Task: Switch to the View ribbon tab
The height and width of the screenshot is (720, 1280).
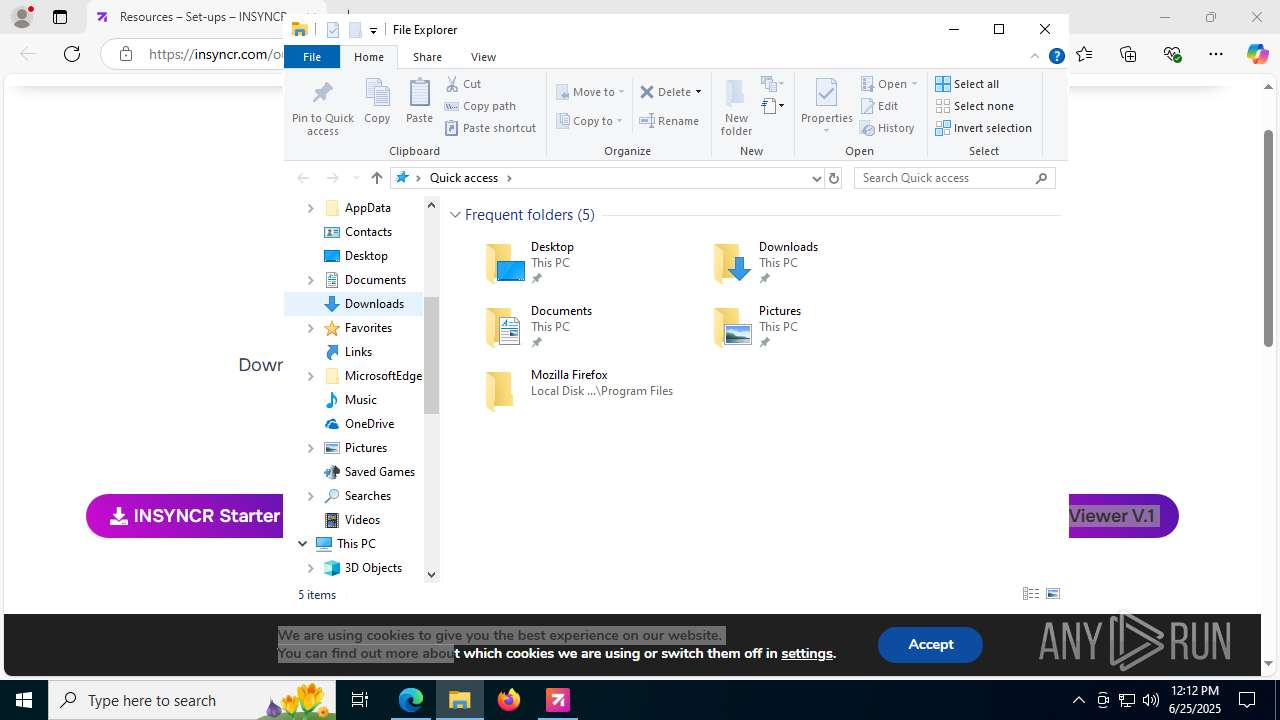Action: pyautogui.click(x=483, y=57)
